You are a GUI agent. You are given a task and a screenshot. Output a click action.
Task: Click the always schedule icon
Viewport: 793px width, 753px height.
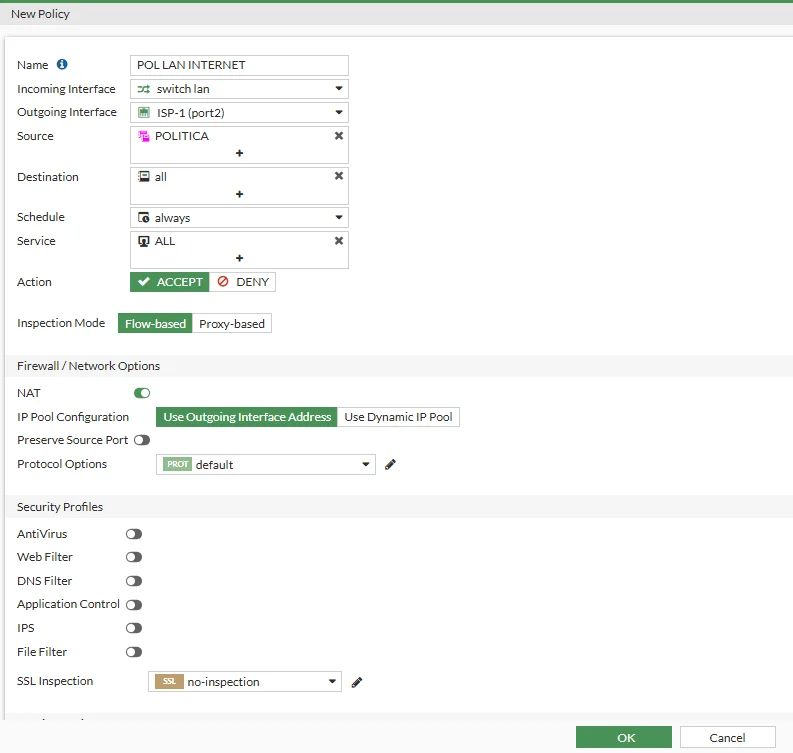point(144,217)
